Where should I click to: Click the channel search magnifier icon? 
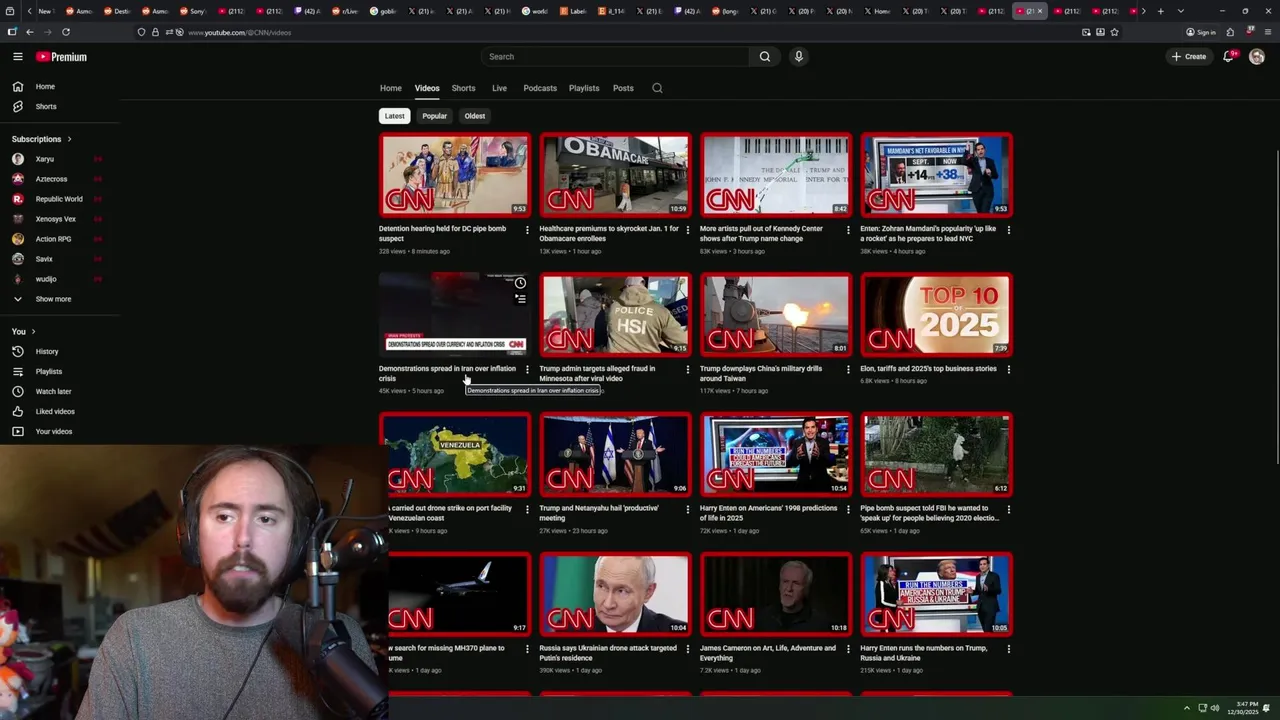(657, 88)
